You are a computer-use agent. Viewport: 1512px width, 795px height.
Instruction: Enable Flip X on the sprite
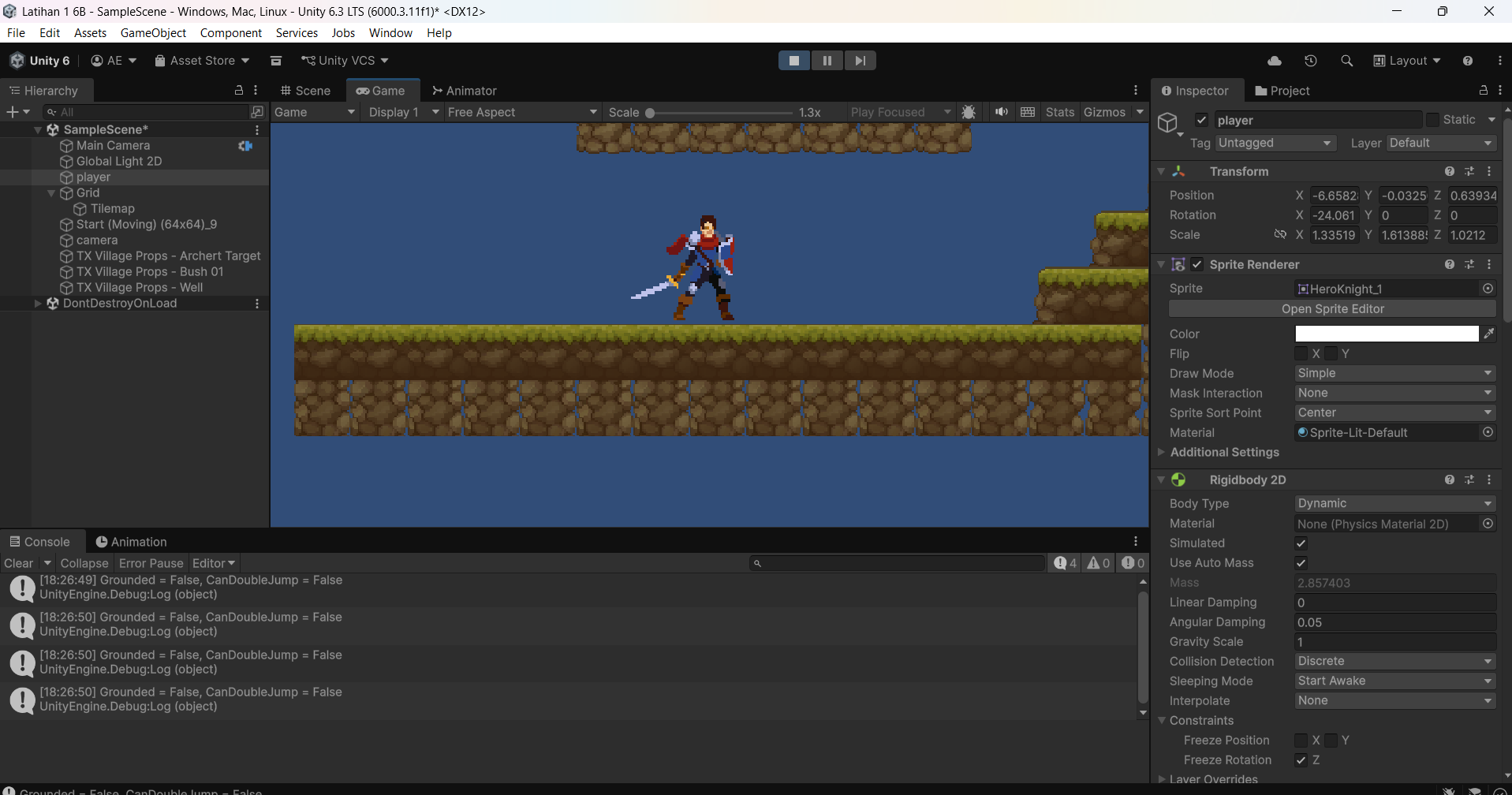[1301, 353]
